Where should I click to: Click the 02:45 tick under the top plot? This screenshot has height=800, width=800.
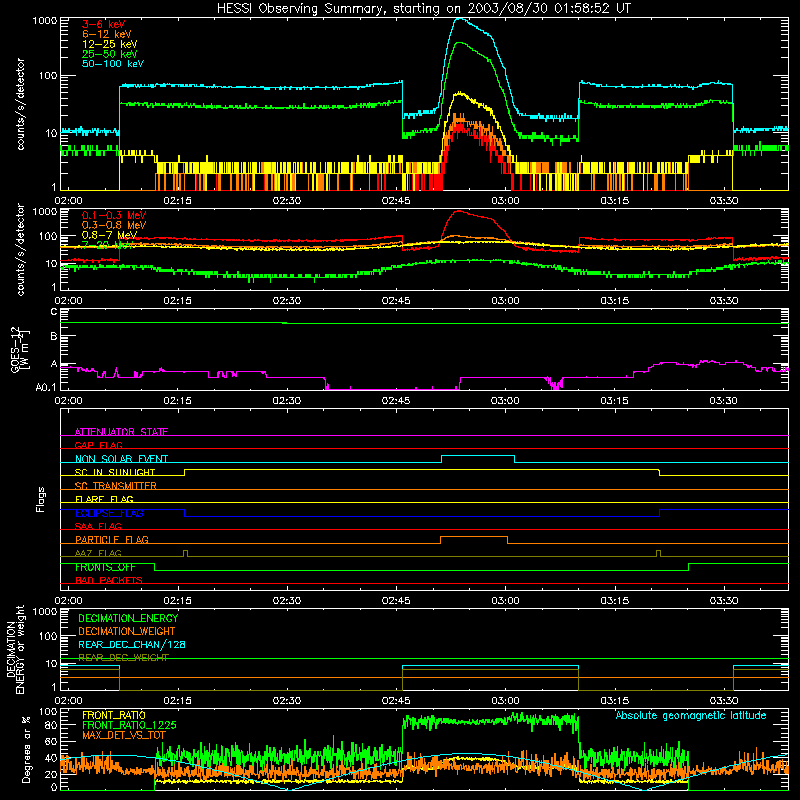click(x=396, y=201)
